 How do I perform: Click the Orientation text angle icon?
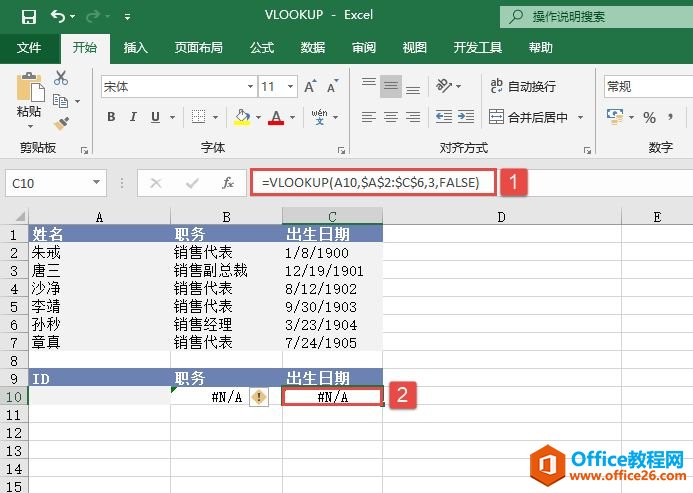coord(444,85)
